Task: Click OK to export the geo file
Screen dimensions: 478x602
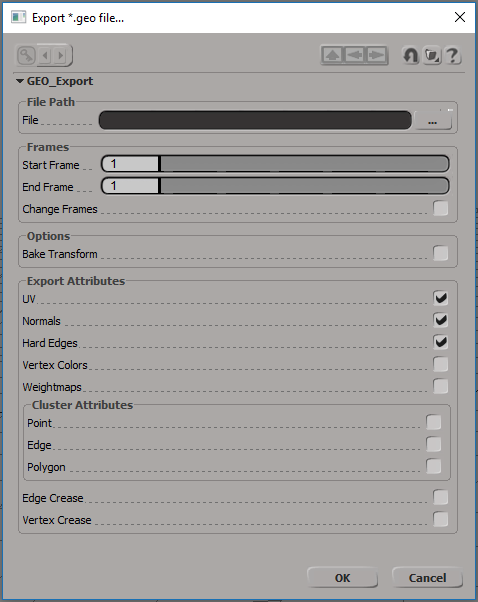Action: 342,578
